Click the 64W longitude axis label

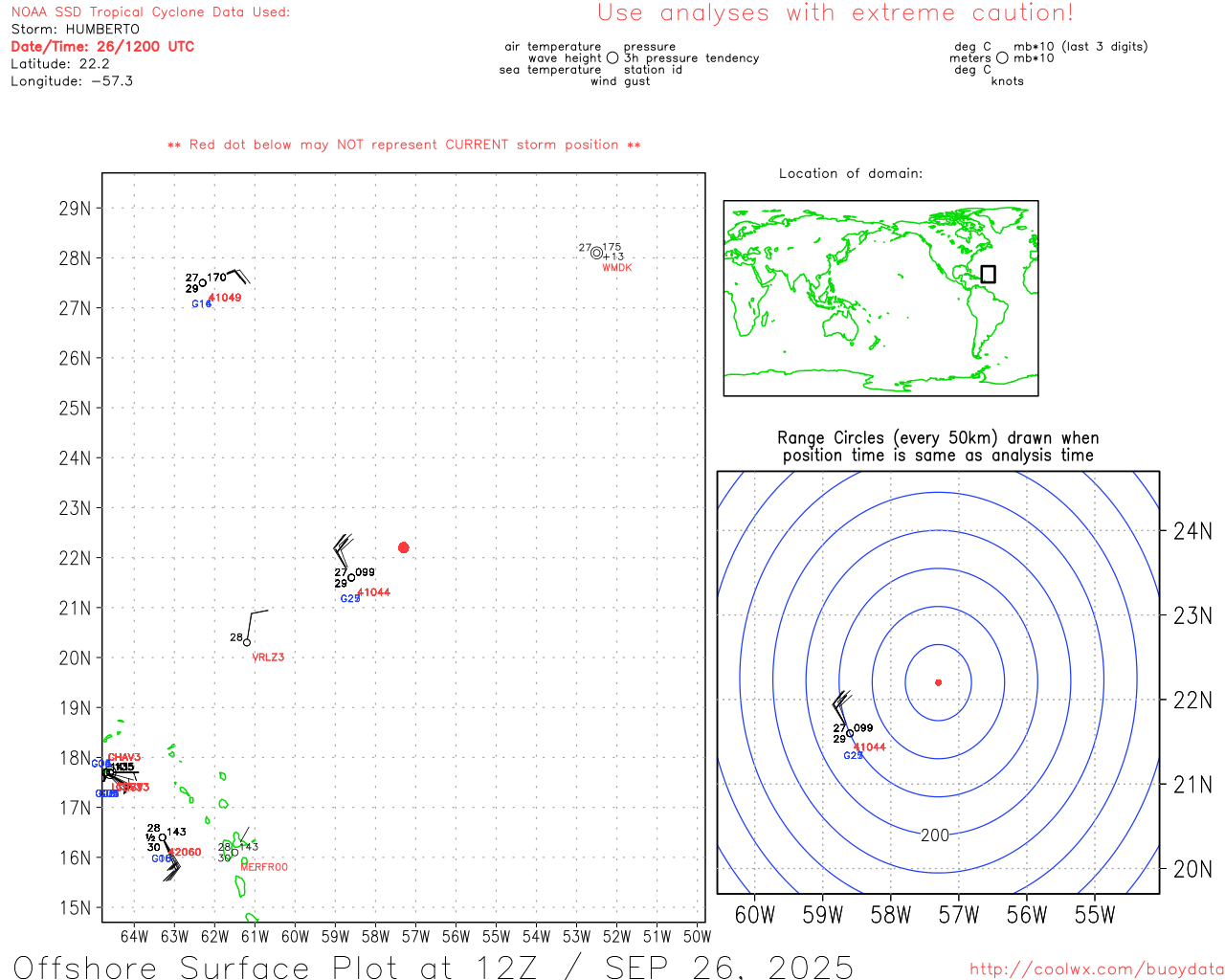135,936
